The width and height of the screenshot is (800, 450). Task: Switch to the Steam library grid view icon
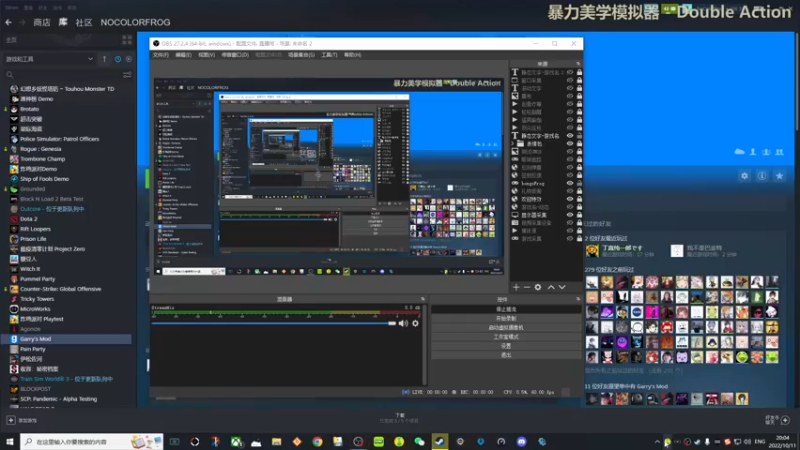click(x=127, y=40)
